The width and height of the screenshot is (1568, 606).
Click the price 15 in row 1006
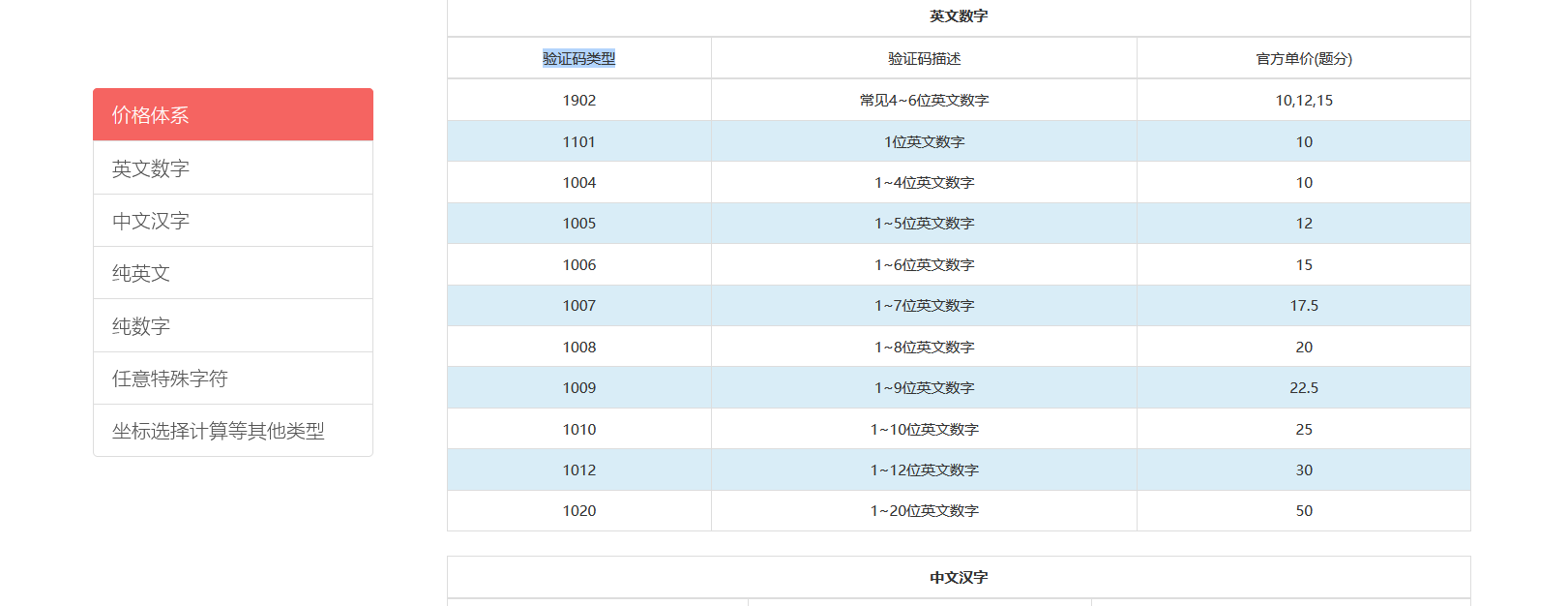1304,264
